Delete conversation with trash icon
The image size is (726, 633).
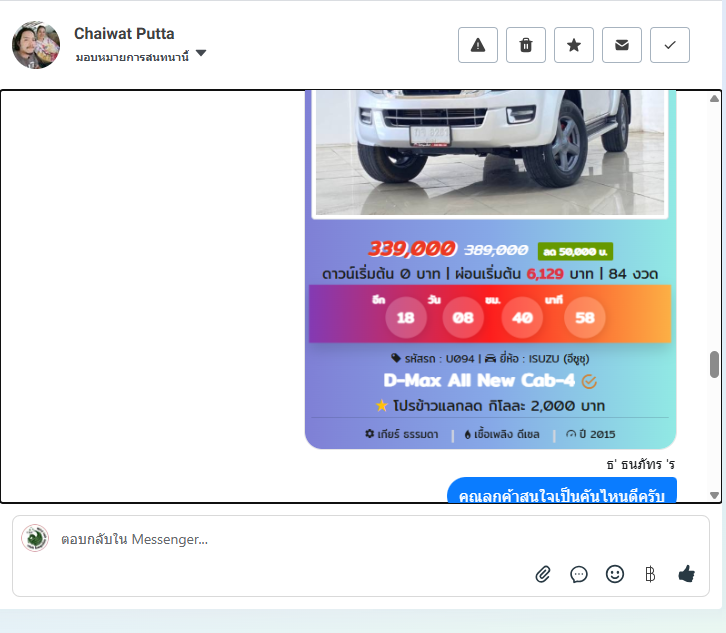click(x=526, y=45)
